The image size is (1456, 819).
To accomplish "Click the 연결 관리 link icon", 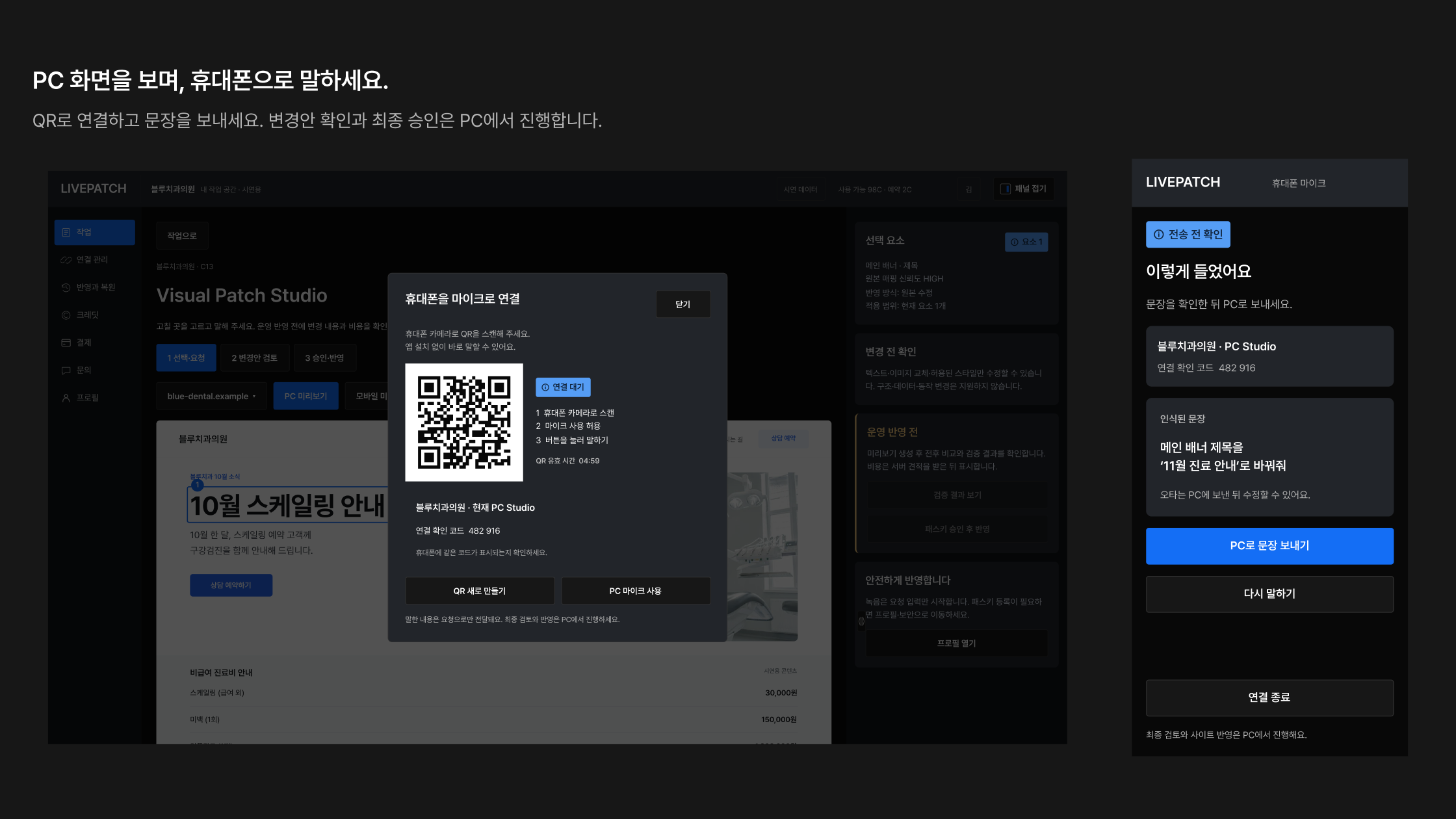I will click(66, 260).
